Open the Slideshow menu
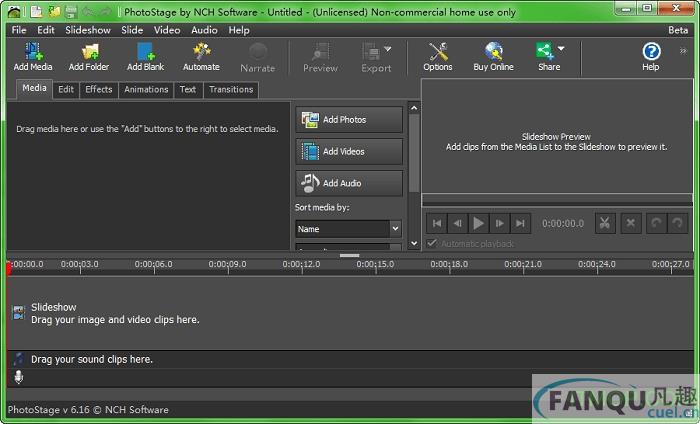 tap(88, 30)
